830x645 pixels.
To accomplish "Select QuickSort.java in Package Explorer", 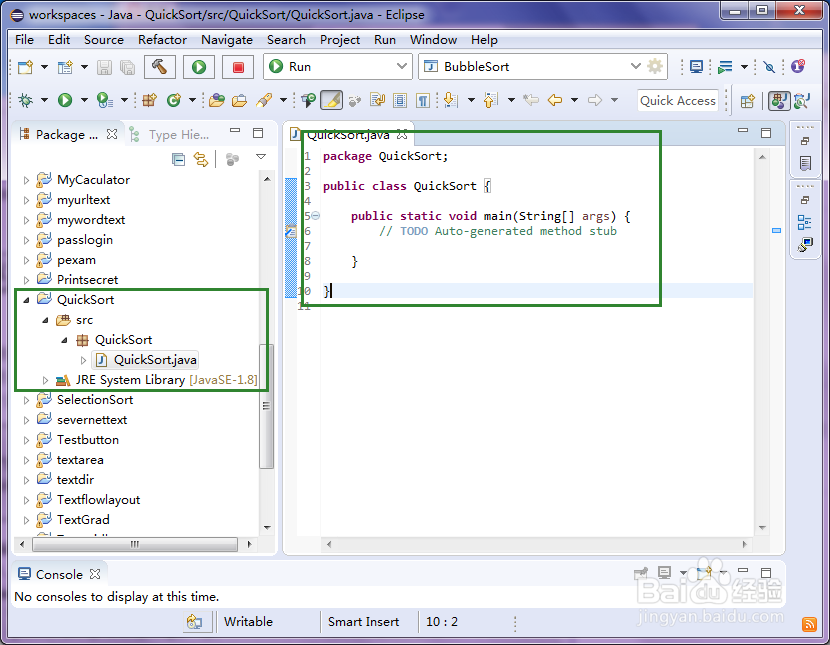I will (x=155, y=360).
